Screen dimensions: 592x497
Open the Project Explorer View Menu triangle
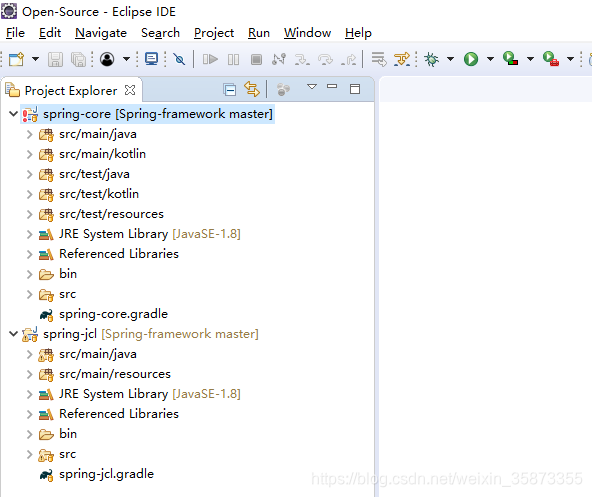312,86
